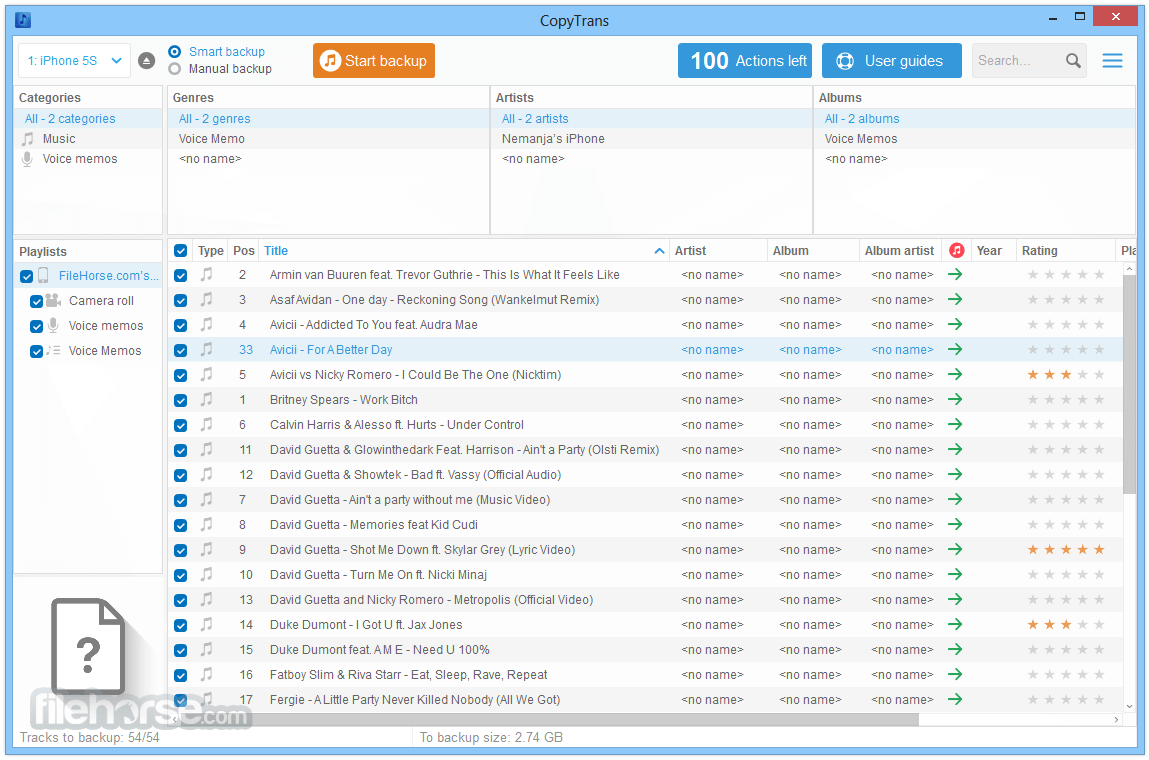Screen dimensions: 1149x760
Task: Uncheck the Voice Memos playlist checkbox
Action: tap(36, 352)
